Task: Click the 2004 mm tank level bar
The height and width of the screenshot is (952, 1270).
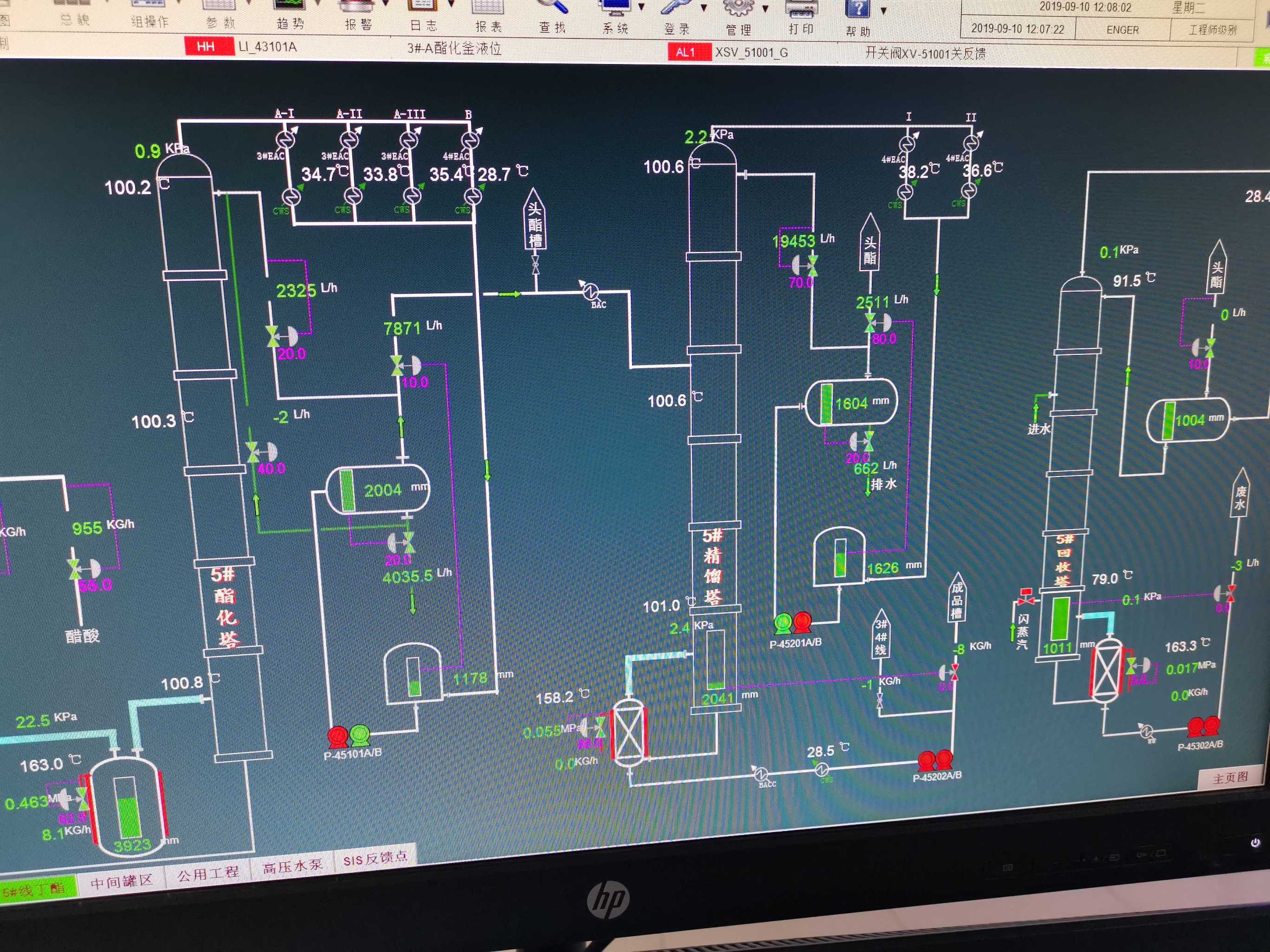Action: click(347, 491)
